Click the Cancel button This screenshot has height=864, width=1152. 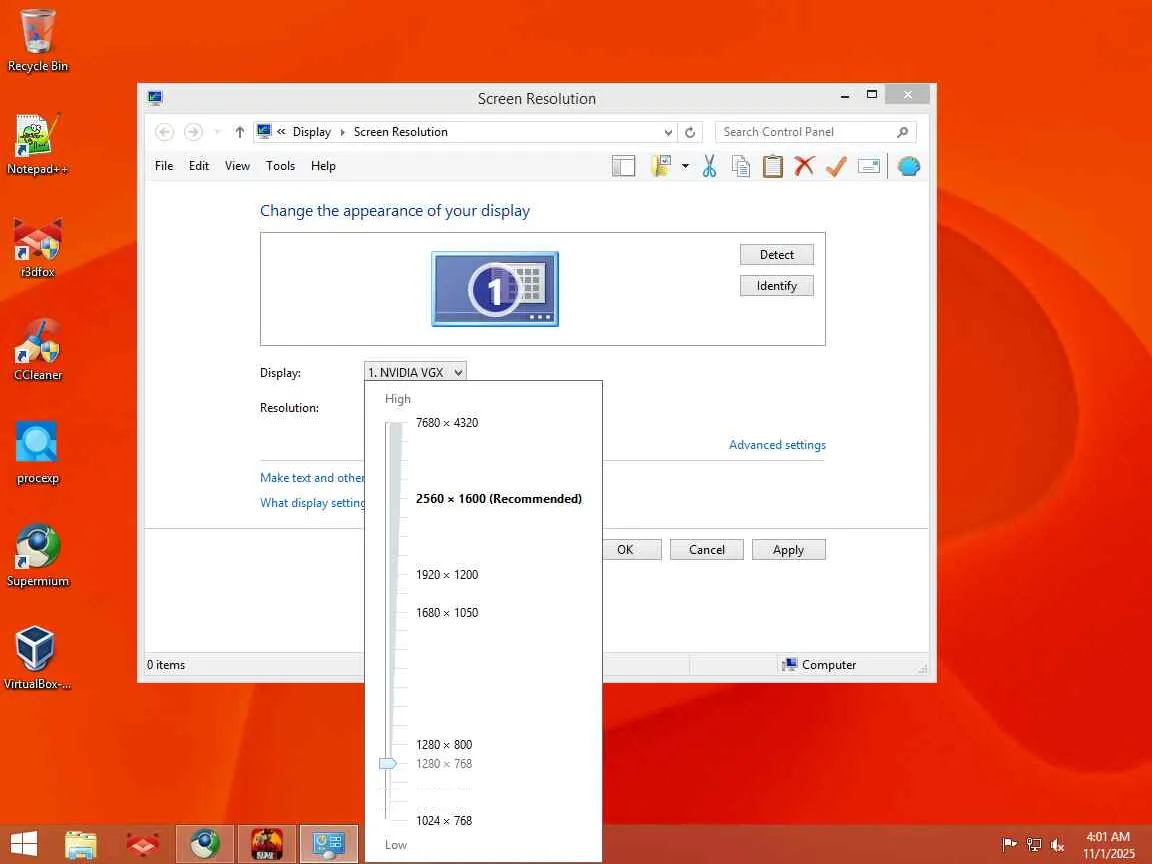(x=707, y=550)
